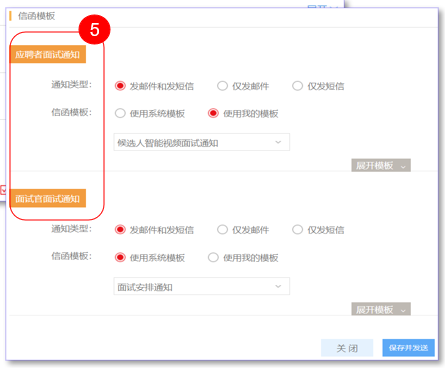The image size is (445, 368).
Task: Select 发邮件和发短信 for 应聘者面试通知
Action: [120, 86]
